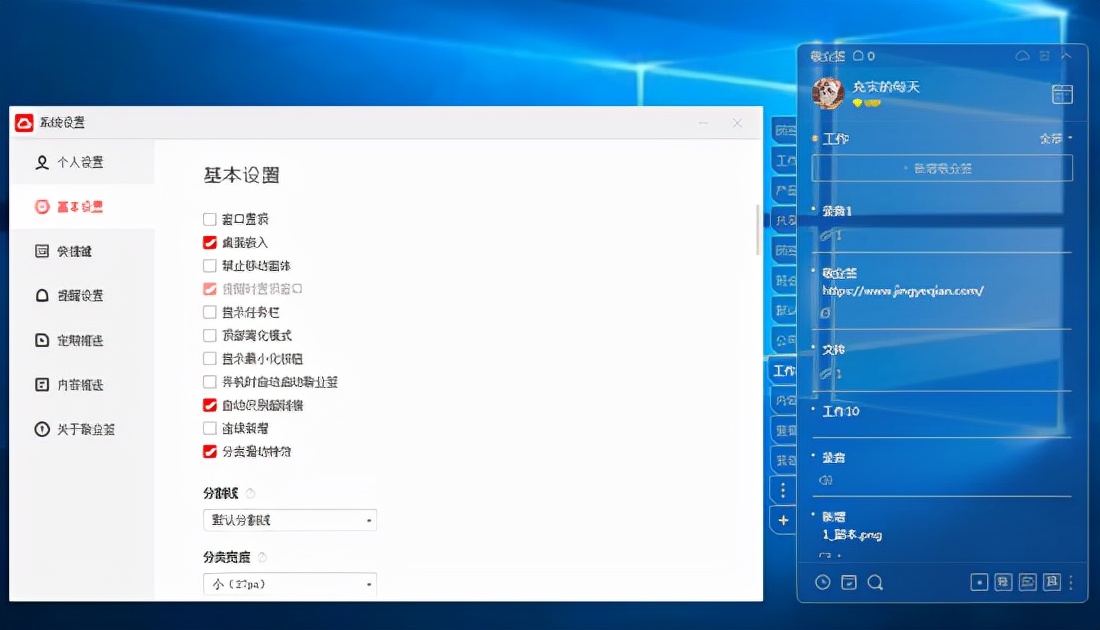Image resolution: width=1100 pixels, height=630 pixels.
Task: Click the plus button to add a category
Action: (x=783, y=519)
